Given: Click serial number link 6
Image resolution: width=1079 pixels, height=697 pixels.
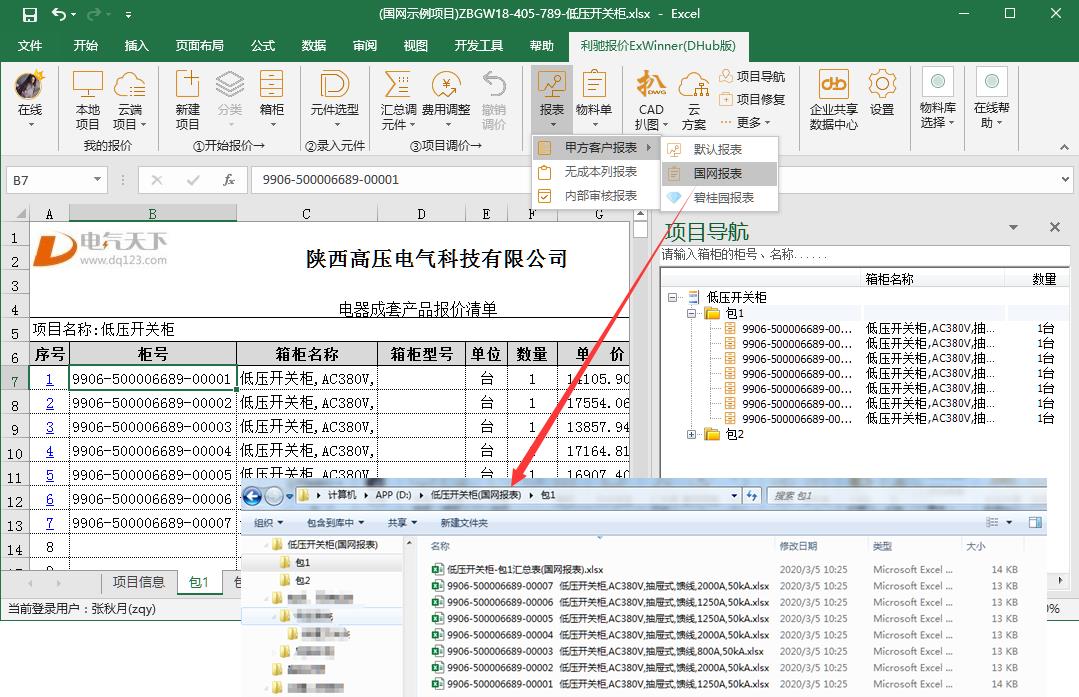Looking at the screenshot, I should (50, 500).
